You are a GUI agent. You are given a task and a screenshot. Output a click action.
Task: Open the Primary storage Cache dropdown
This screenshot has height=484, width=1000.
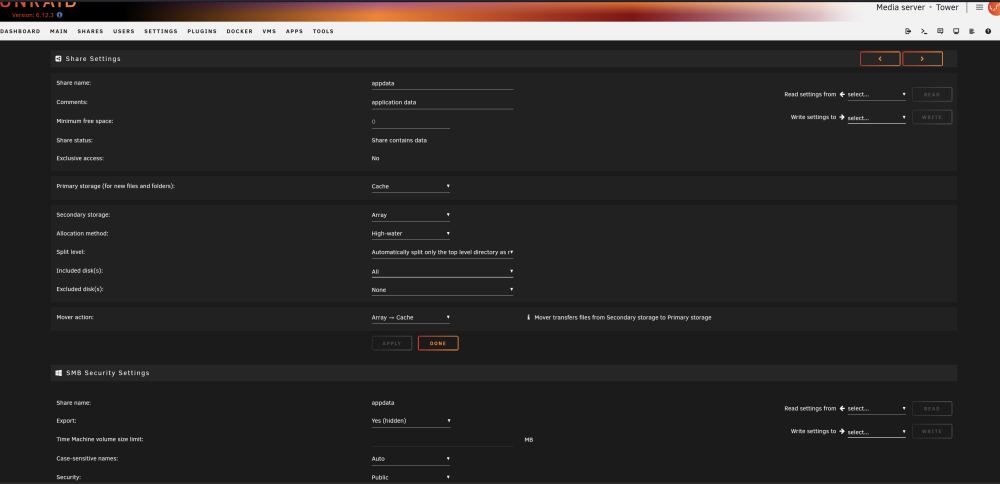click(x=411, y=186)
